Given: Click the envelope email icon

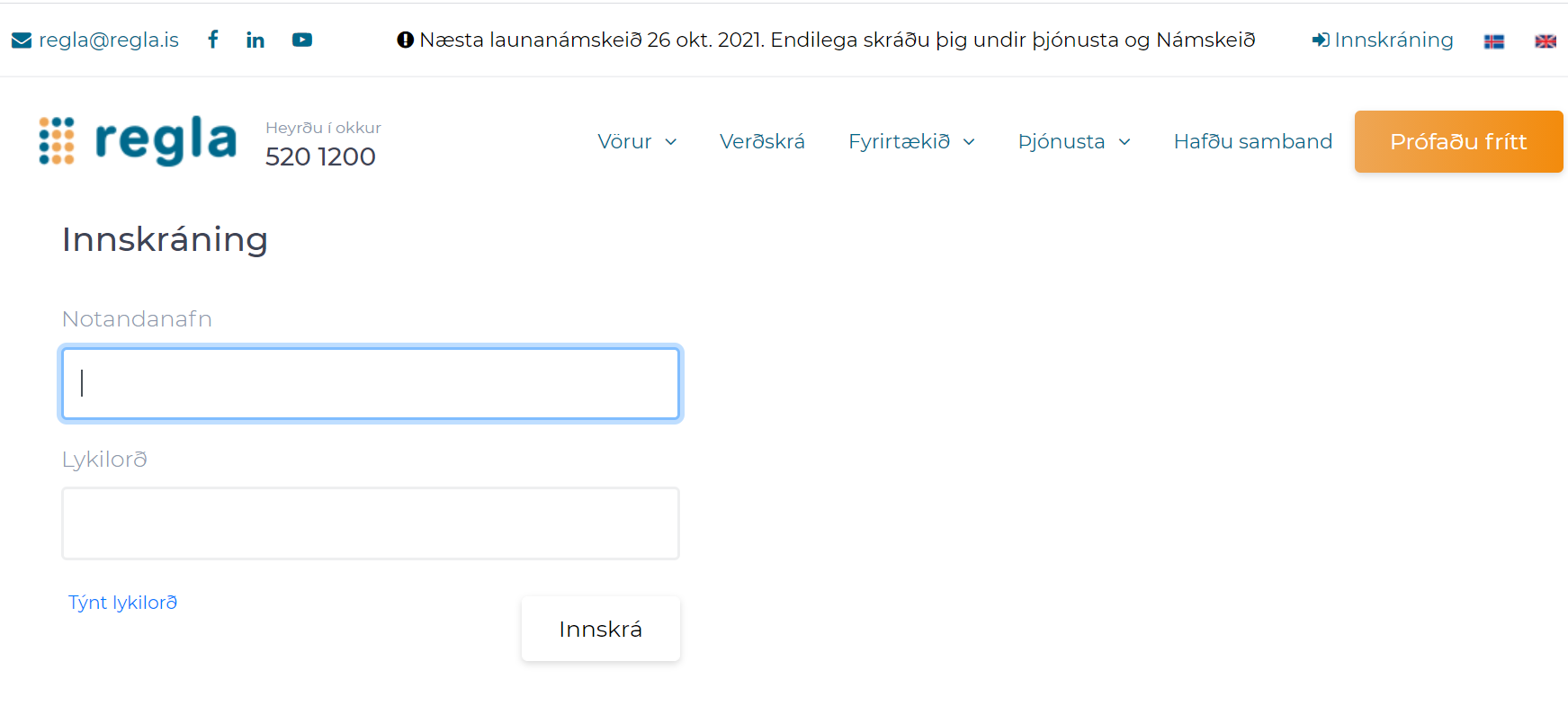Looking at the screenshot, I should coord(22,40).
